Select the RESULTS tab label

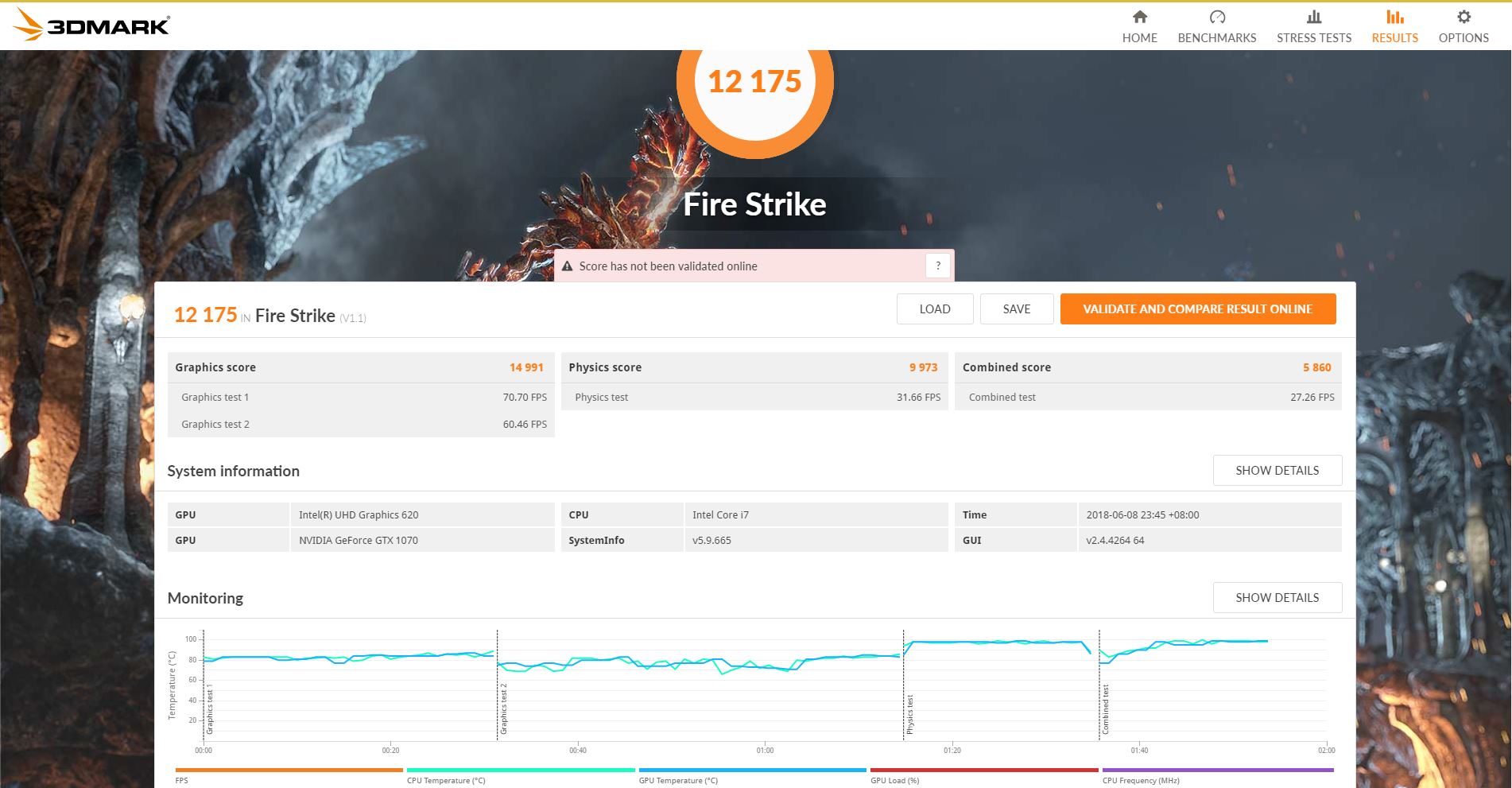click(x=1394, y=37)
